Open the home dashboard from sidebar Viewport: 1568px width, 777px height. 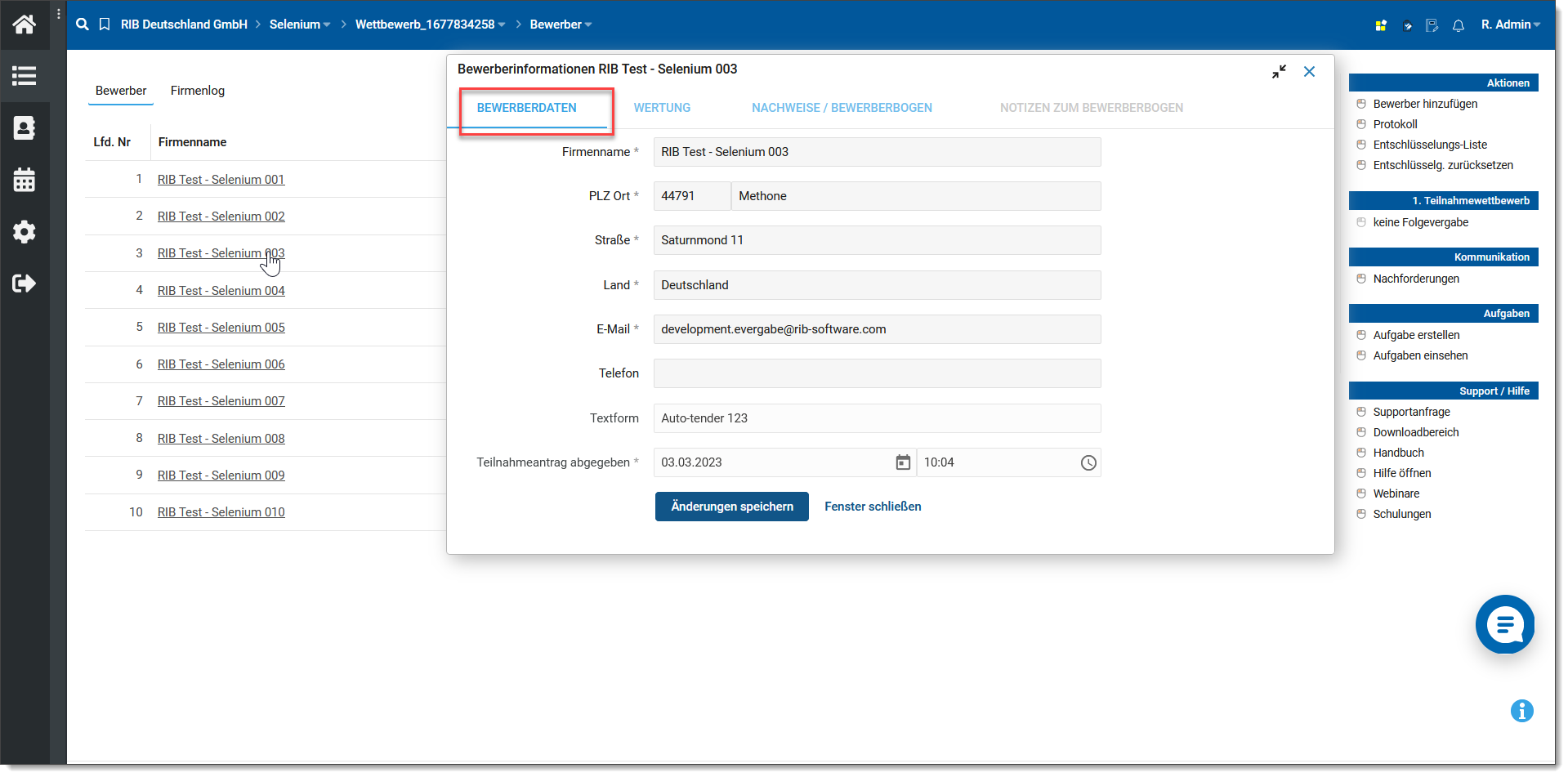[x=25, y=25]
